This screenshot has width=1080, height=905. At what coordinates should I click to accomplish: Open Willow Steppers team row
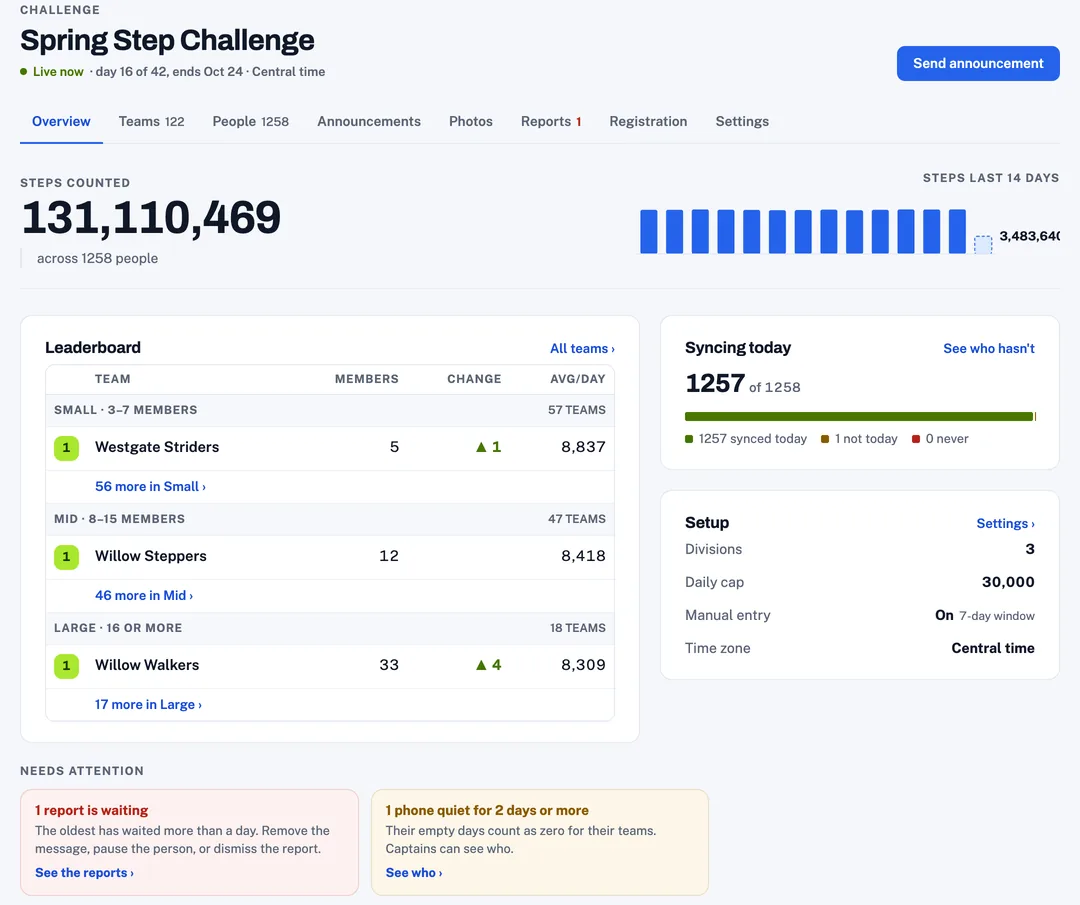click(330, 556)
